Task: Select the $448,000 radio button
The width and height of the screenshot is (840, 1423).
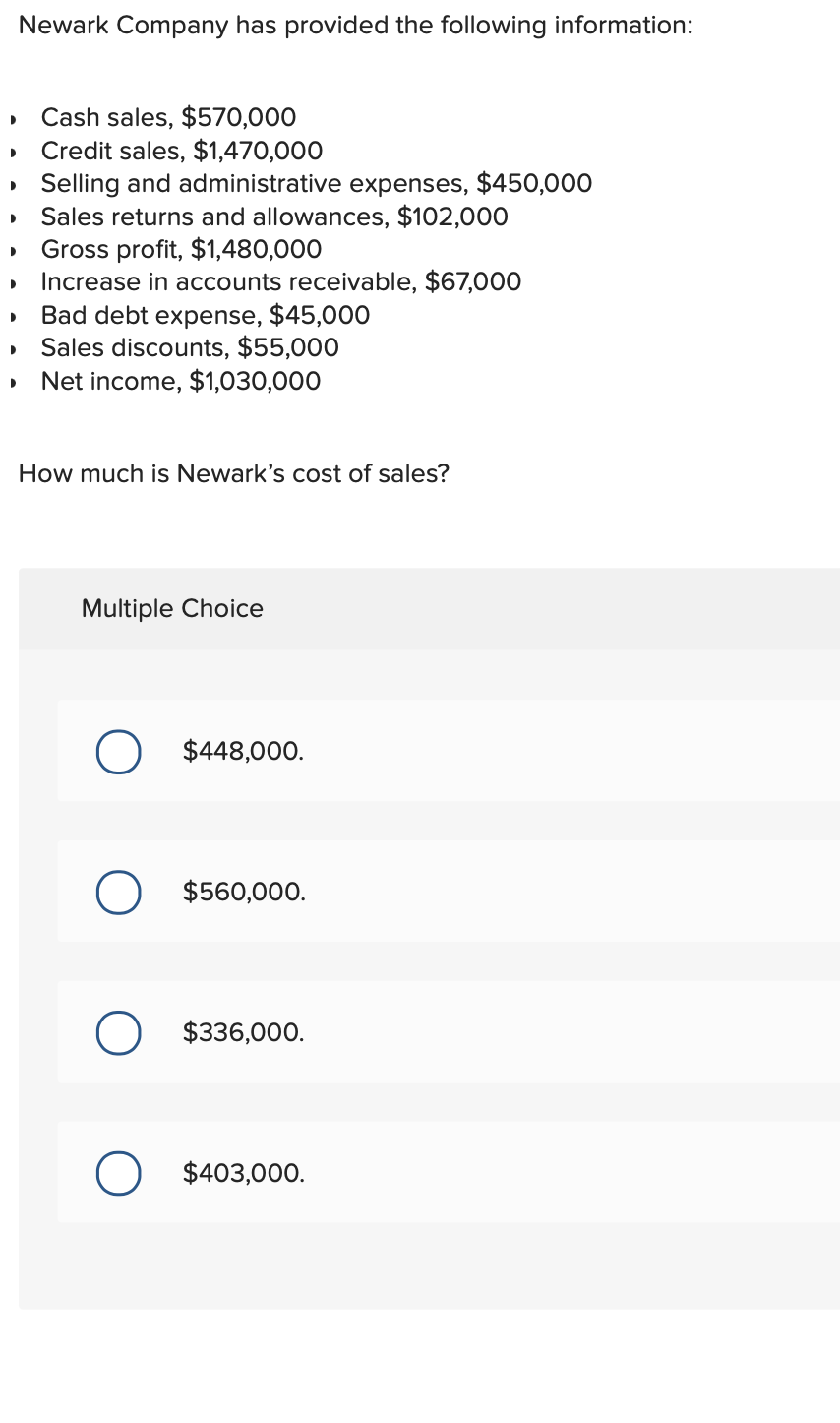Action: coord(118,752)
